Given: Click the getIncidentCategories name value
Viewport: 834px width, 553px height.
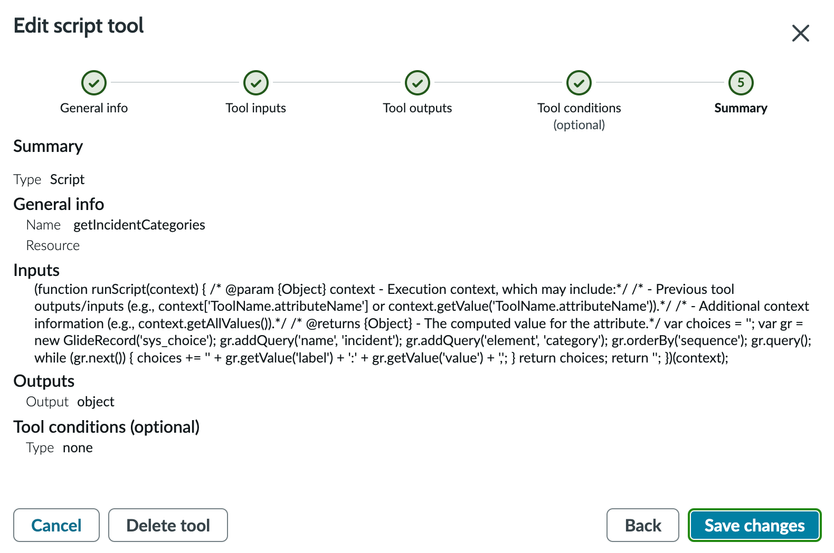Looking at the screenshot, I should pyautogui.click(x=139, y=225).
